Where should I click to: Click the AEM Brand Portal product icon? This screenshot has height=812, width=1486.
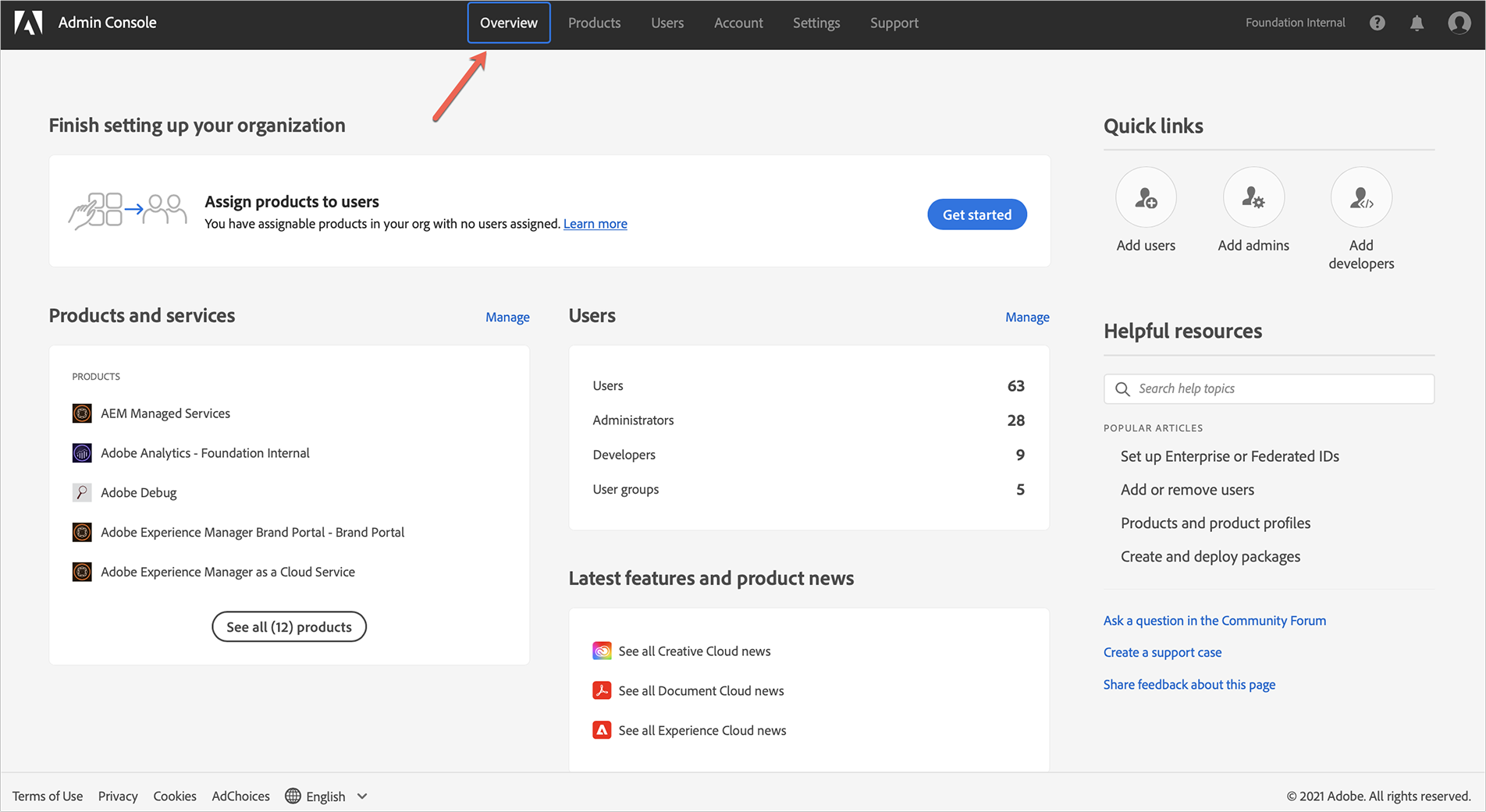coord(82,532)
